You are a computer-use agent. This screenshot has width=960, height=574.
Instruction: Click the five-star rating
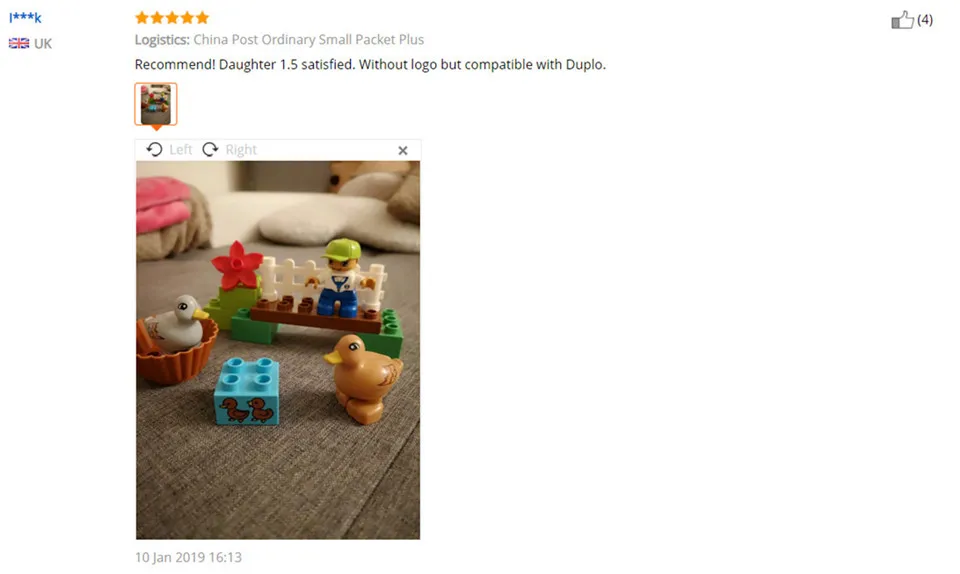point(172,18)
